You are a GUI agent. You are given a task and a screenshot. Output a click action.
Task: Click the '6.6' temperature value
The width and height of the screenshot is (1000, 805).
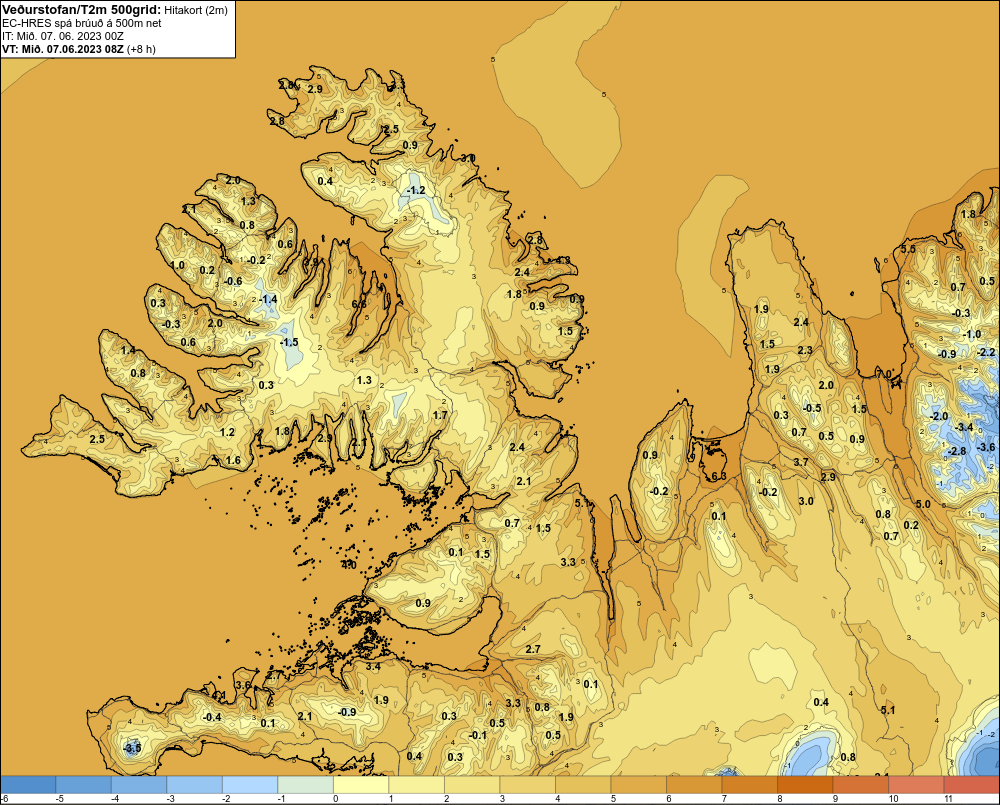[x=359, y=304]
